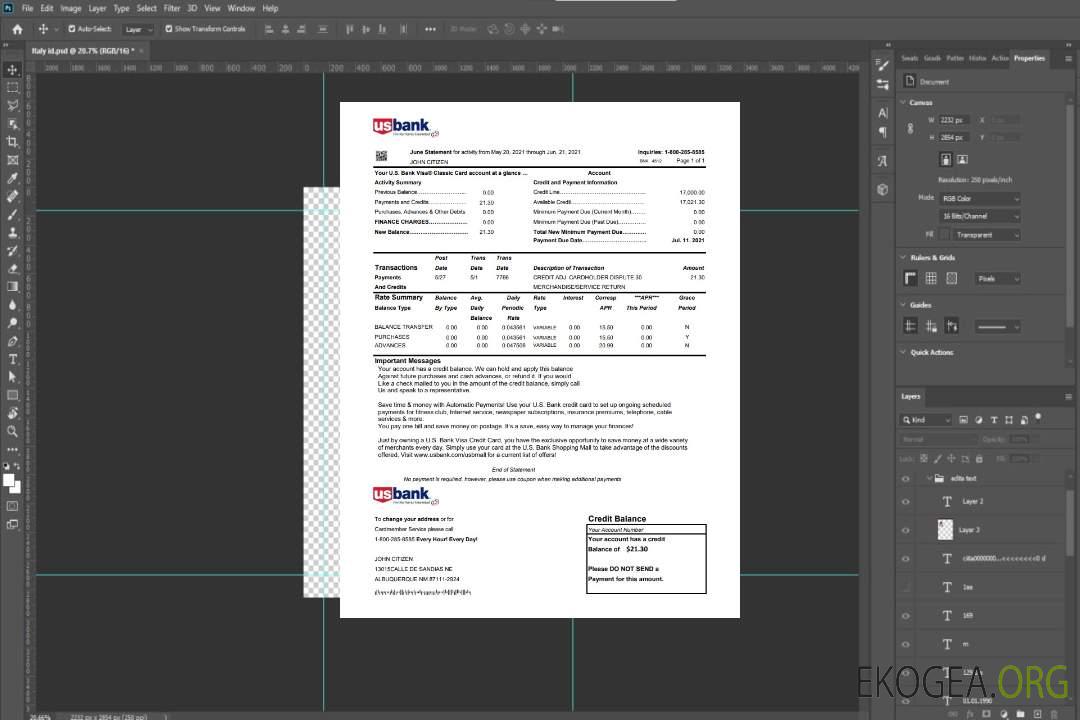
Task: Open the 3D panel cube icon
Action: (x=882, y=189)
